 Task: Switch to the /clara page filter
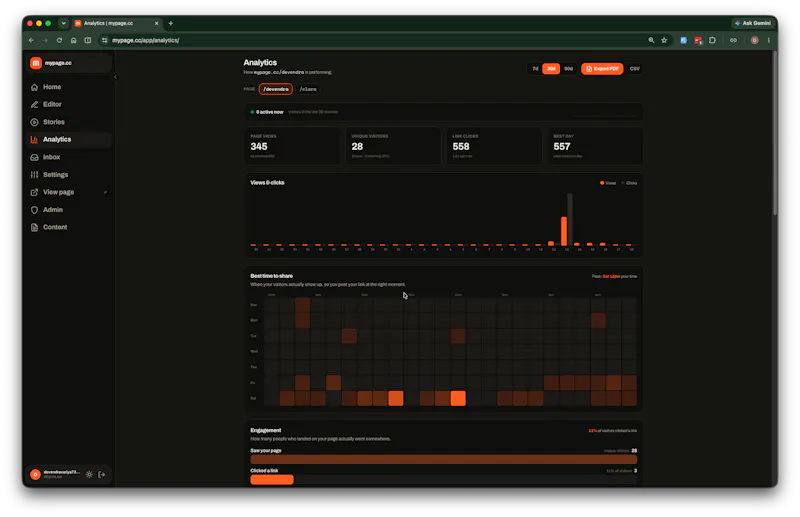point(308,89)
